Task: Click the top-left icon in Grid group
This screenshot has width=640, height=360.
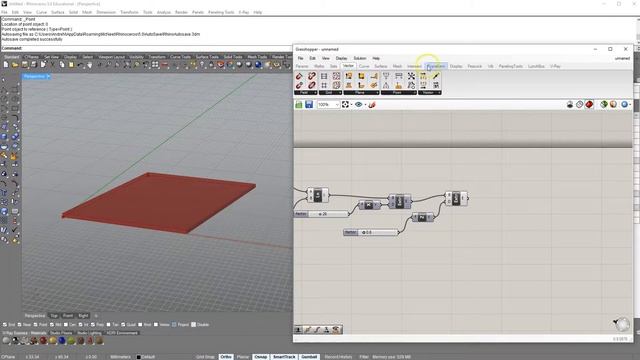Action: pyautogui.click(x=324, y=76)
